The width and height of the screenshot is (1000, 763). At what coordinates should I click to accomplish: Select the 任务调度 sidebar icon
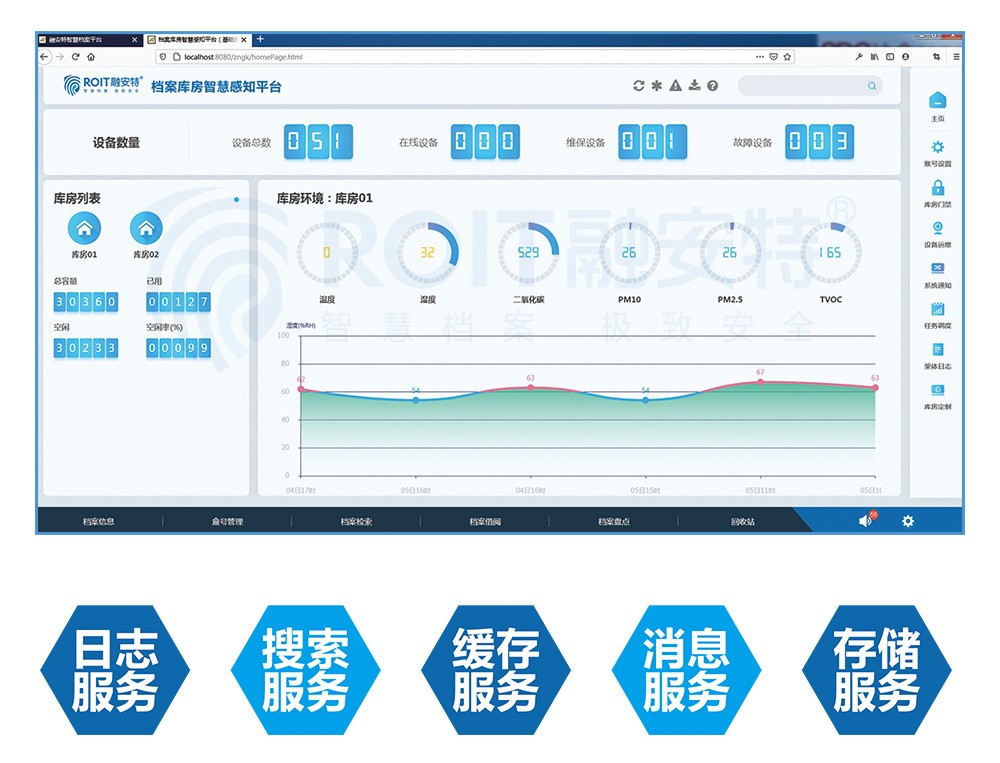[937, 309]
